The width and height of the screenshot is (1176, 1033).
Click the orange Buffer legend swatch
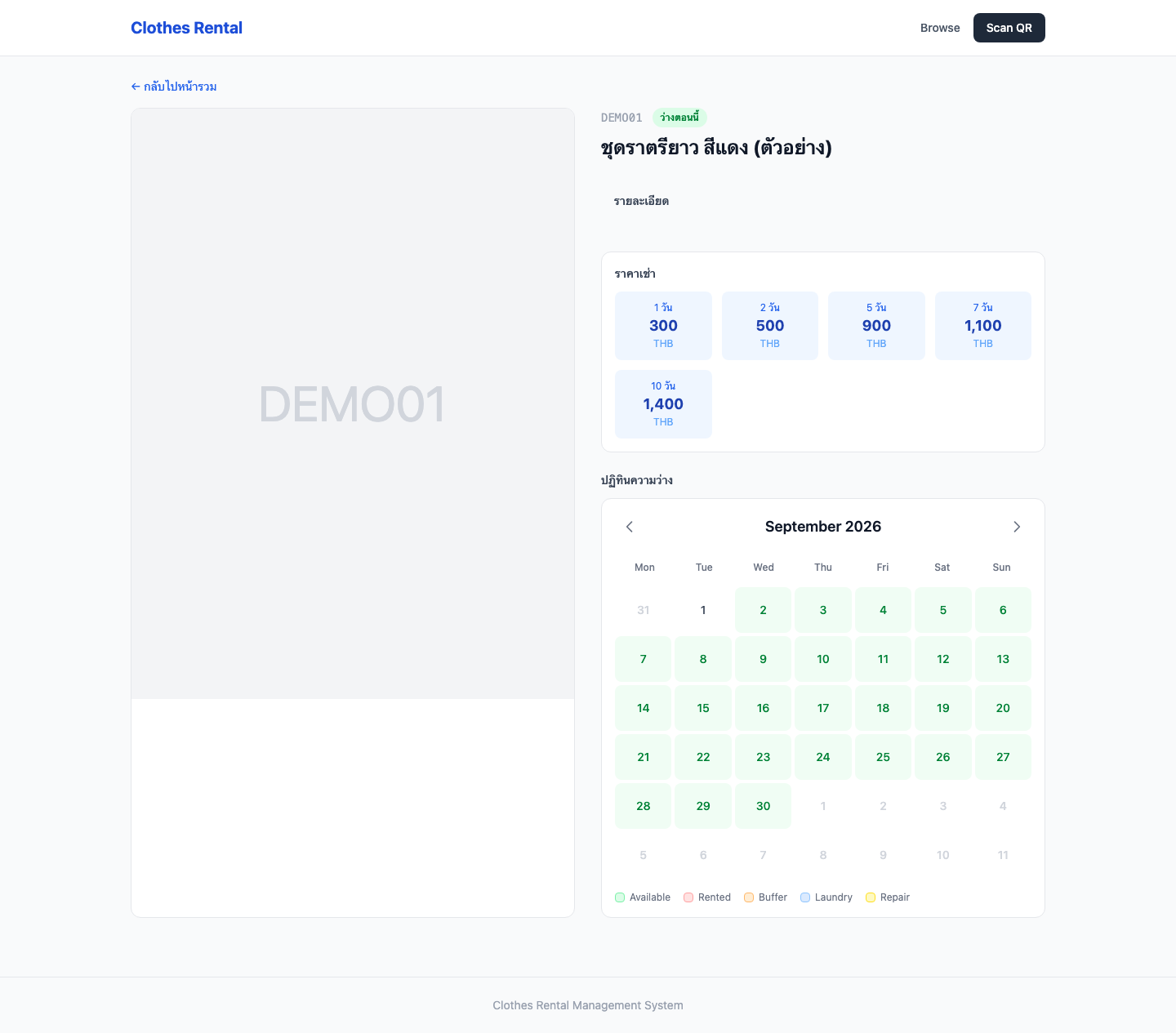coord(749,897)
